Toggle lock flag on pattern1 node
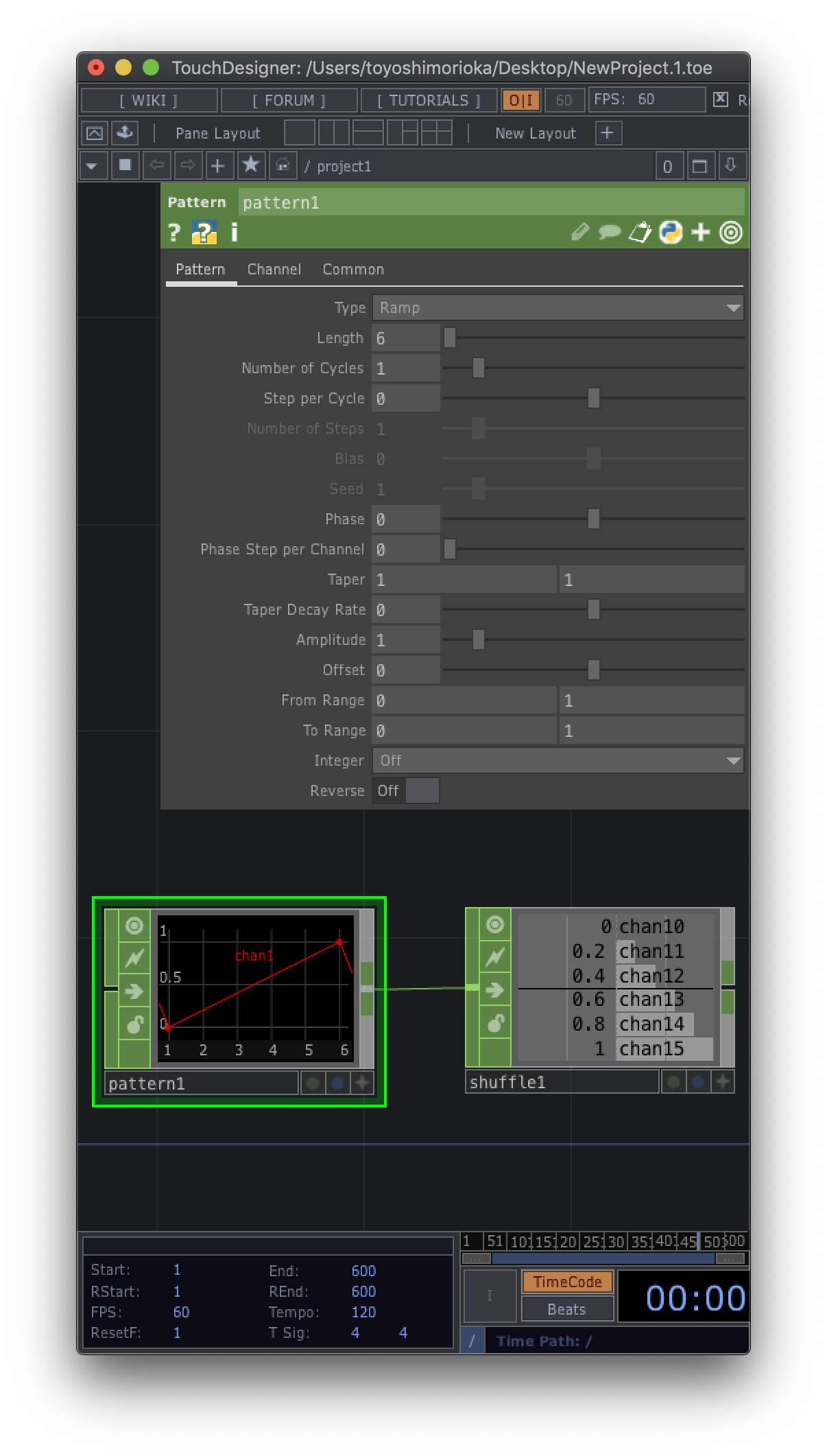The width and height of the screenshot is (827, 1456). (x=134, y=1024)
